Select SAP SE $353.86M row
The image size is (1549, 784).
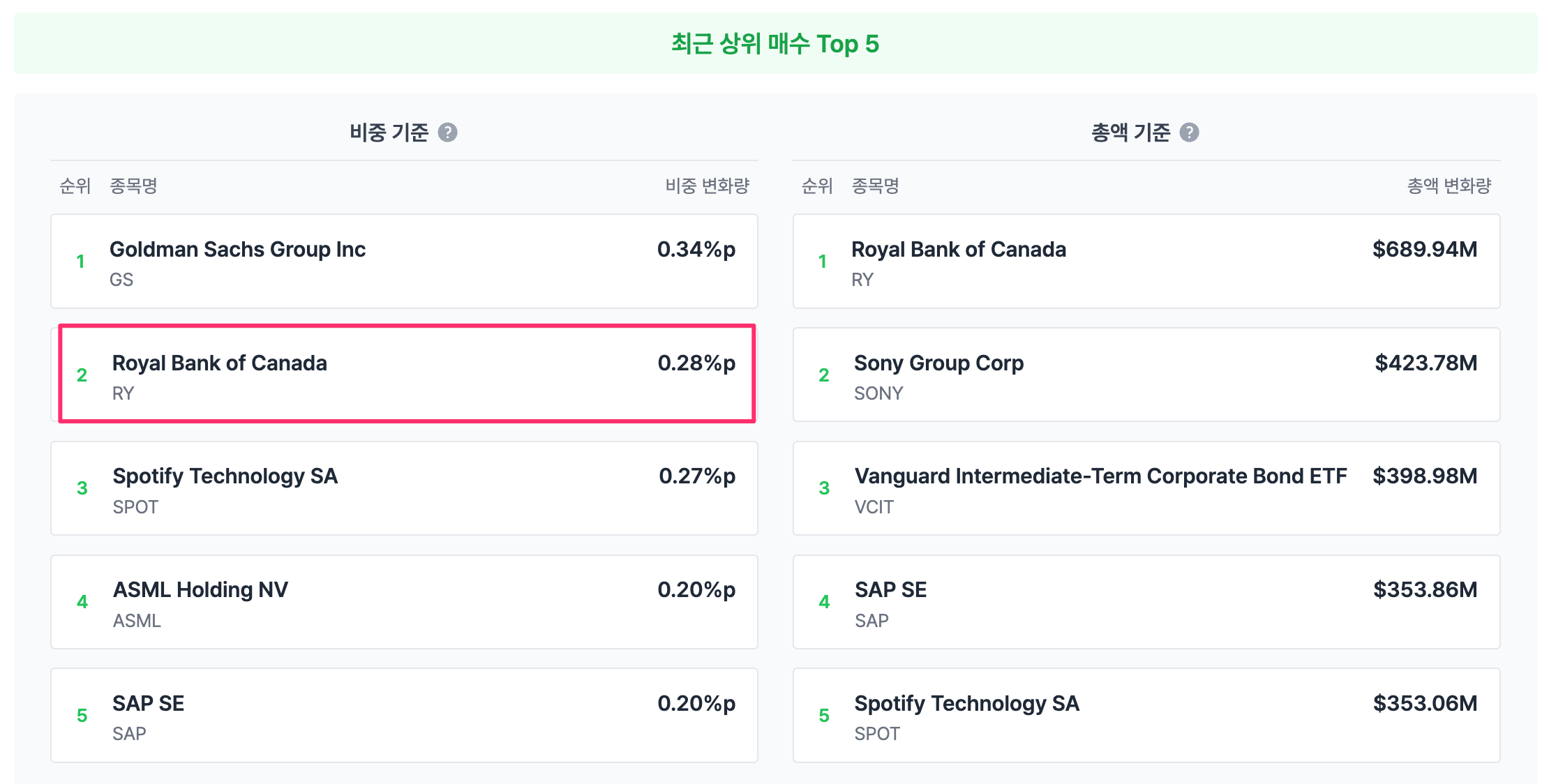1146,602
